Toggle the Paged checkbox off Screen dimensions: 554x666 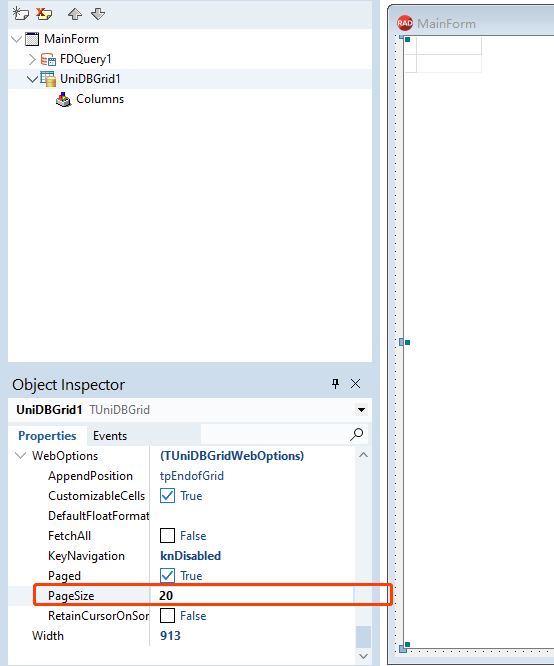[x=167, y=576]
